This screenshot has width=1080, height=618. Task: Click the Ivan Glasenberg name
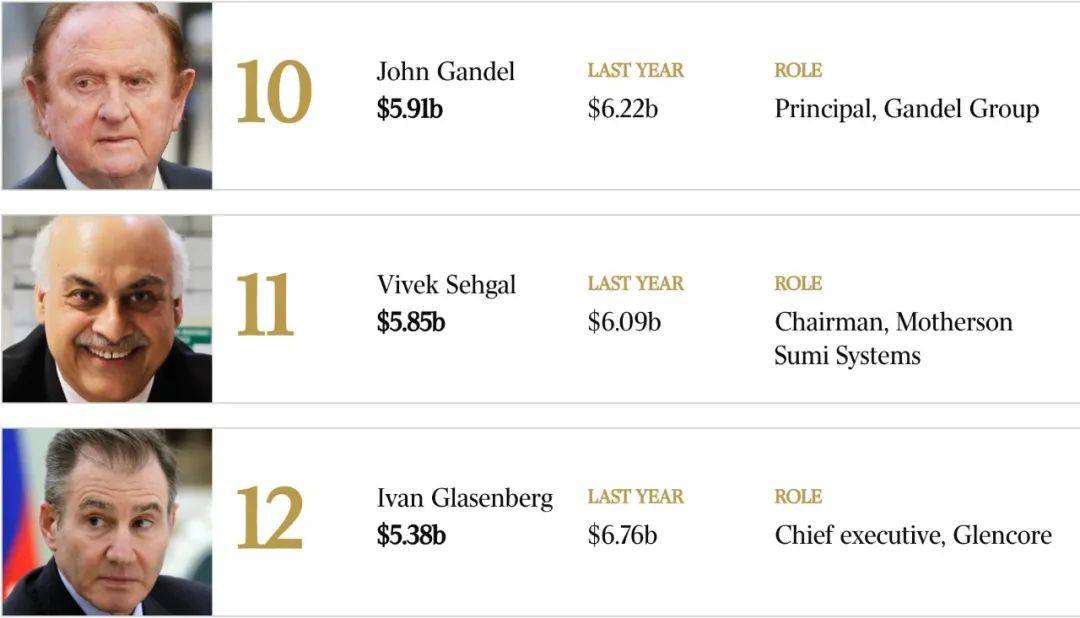click(465, 498)
